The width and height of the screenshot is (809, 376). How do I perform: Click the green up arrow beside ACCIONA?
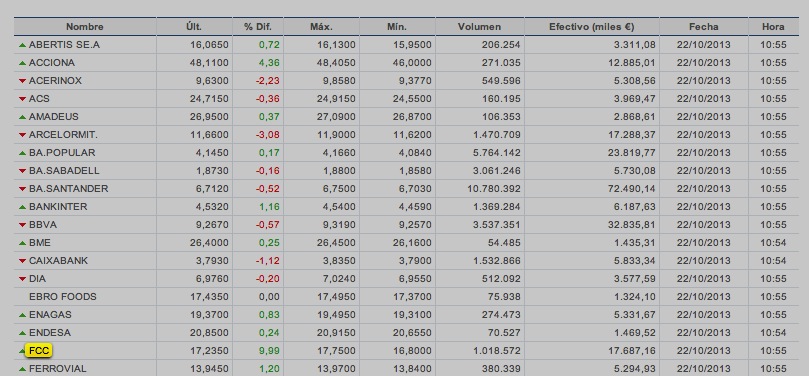(22, 63)
